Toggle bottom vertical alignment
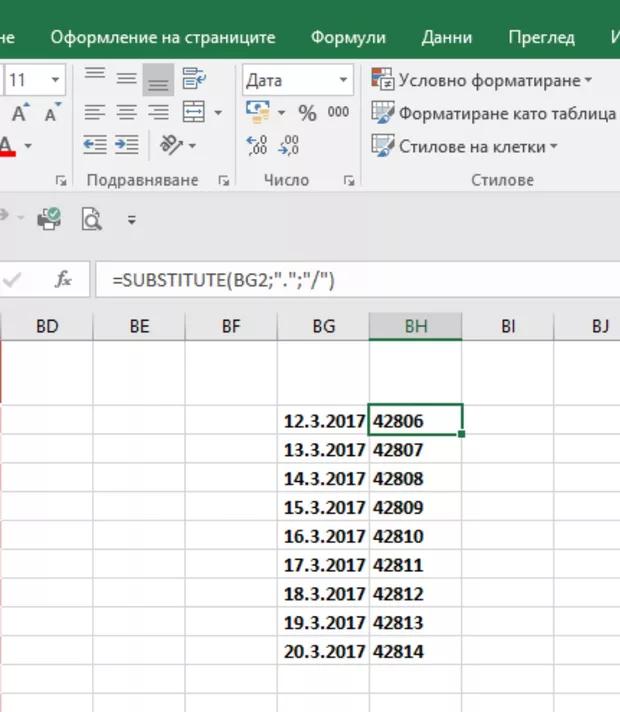 158,78
